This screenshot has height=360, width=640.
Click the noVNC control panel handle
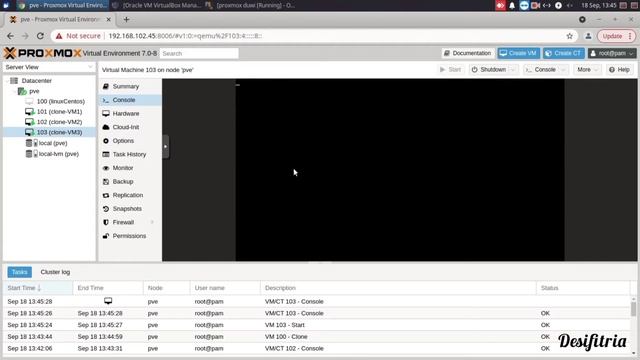click(165, 147)
